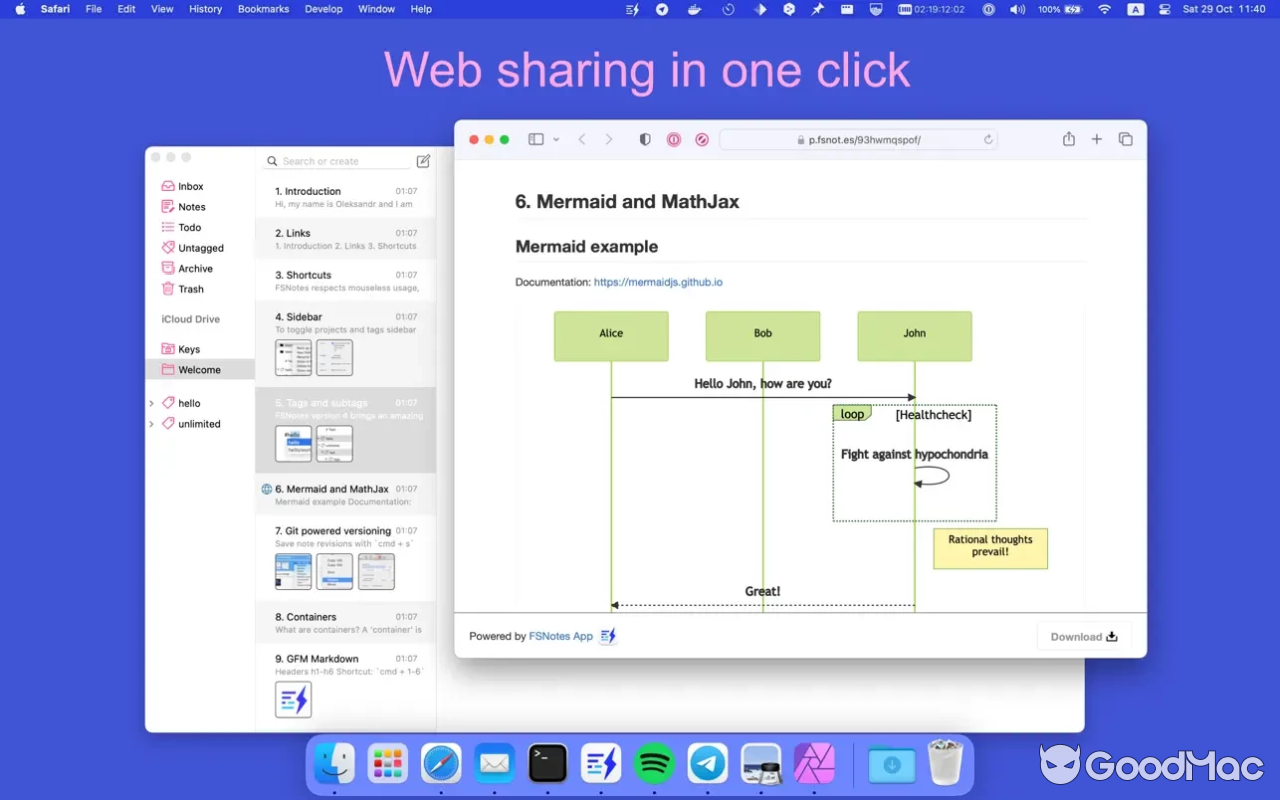
Task: Expand the unlimited tag chevron
Action: coord(152,424)
